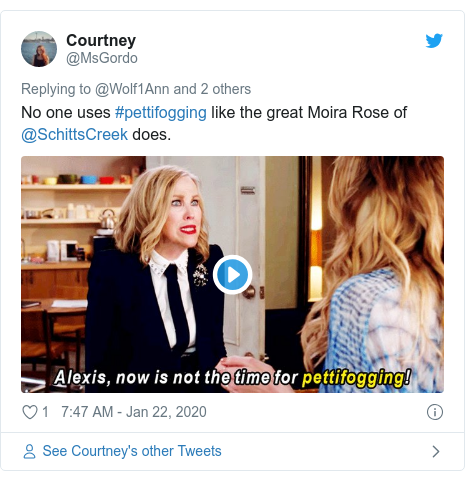Viewport: 465px width, 481px height.
Task: Click the yellow pettifogging caption word
Action: pos(356,378)
